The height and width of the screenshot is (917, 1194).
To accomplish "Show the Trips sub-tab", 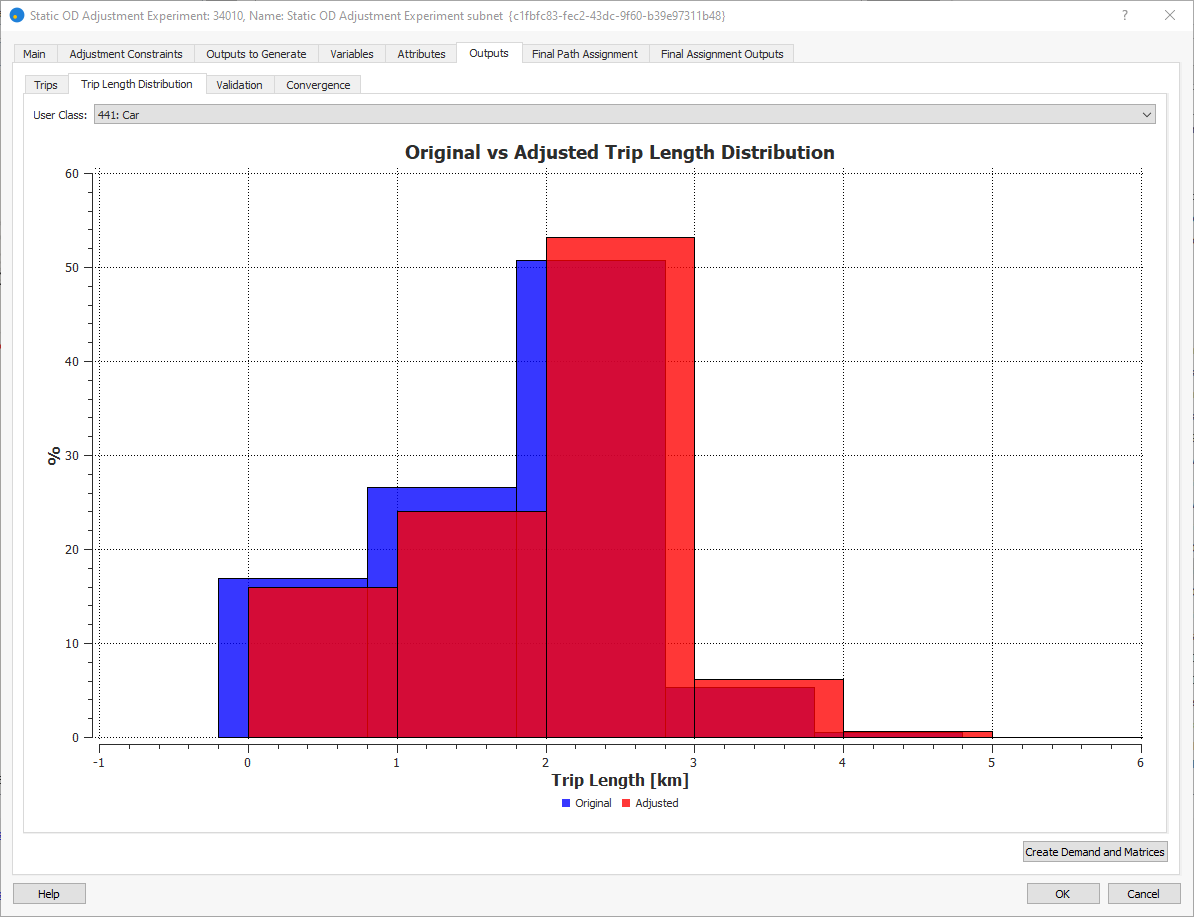I will pos(46,85).
